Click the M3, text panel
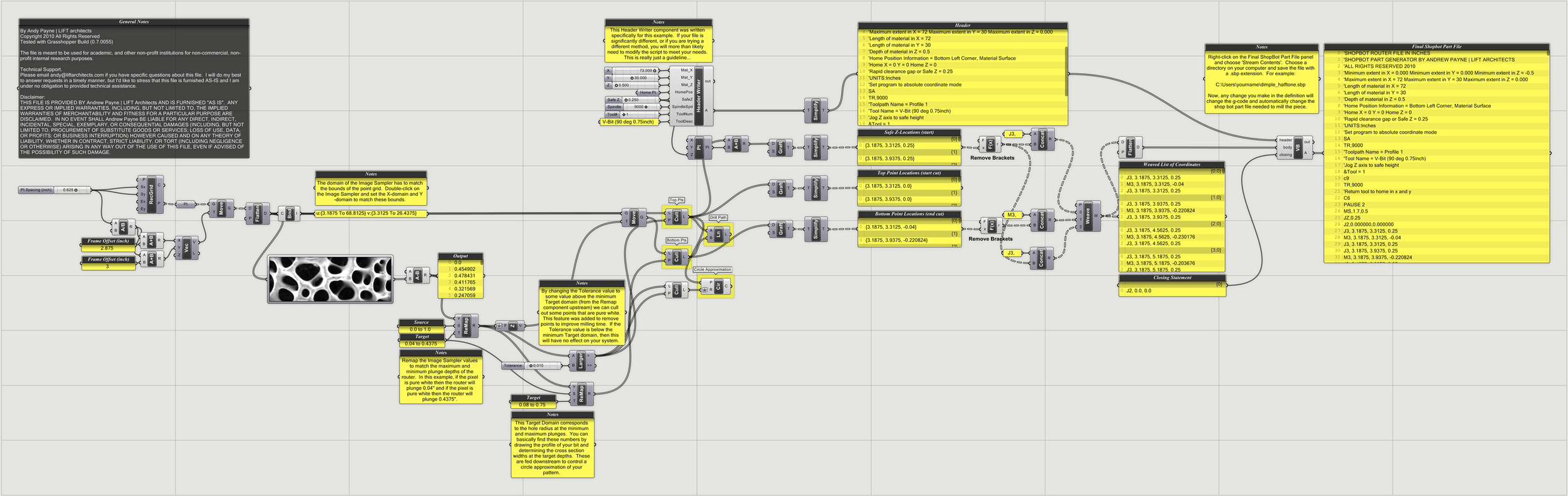Image resolution: width=1568 pixels, height=496 pixels. (1013, 215)
